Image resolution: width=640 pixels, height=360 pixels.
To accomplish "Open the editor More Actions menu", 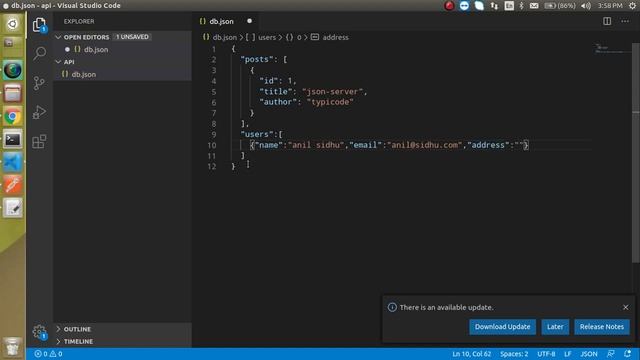I will 625,21.
